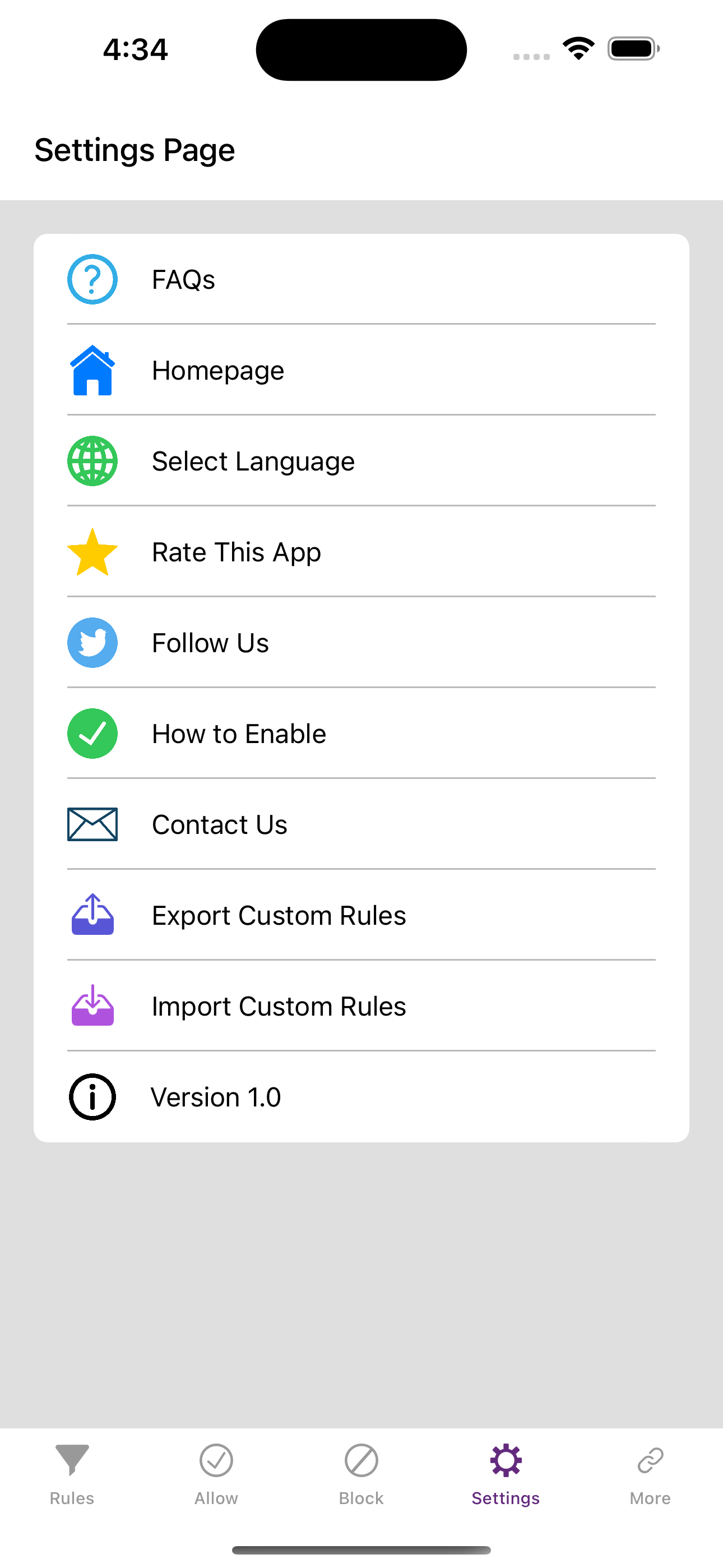The image size is (723, 1568).
Task: Open How to Enable instructions
Action: [361, 734]
